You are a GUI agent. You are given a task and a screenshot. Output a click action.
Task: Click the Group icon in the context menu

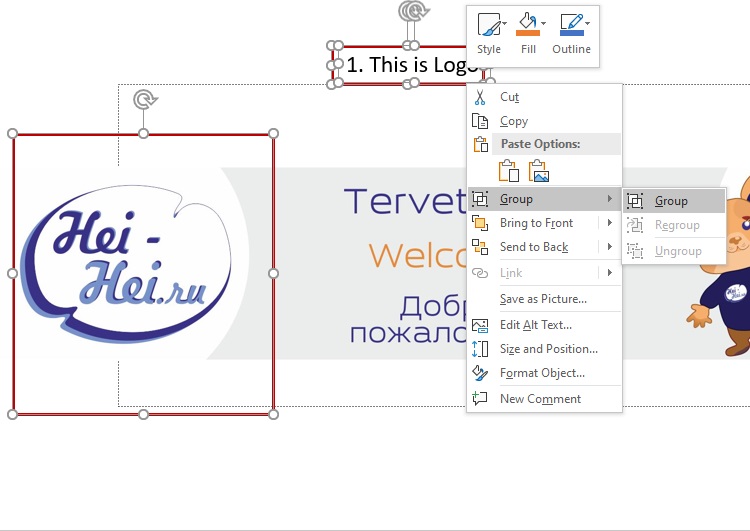pos(480,199)
